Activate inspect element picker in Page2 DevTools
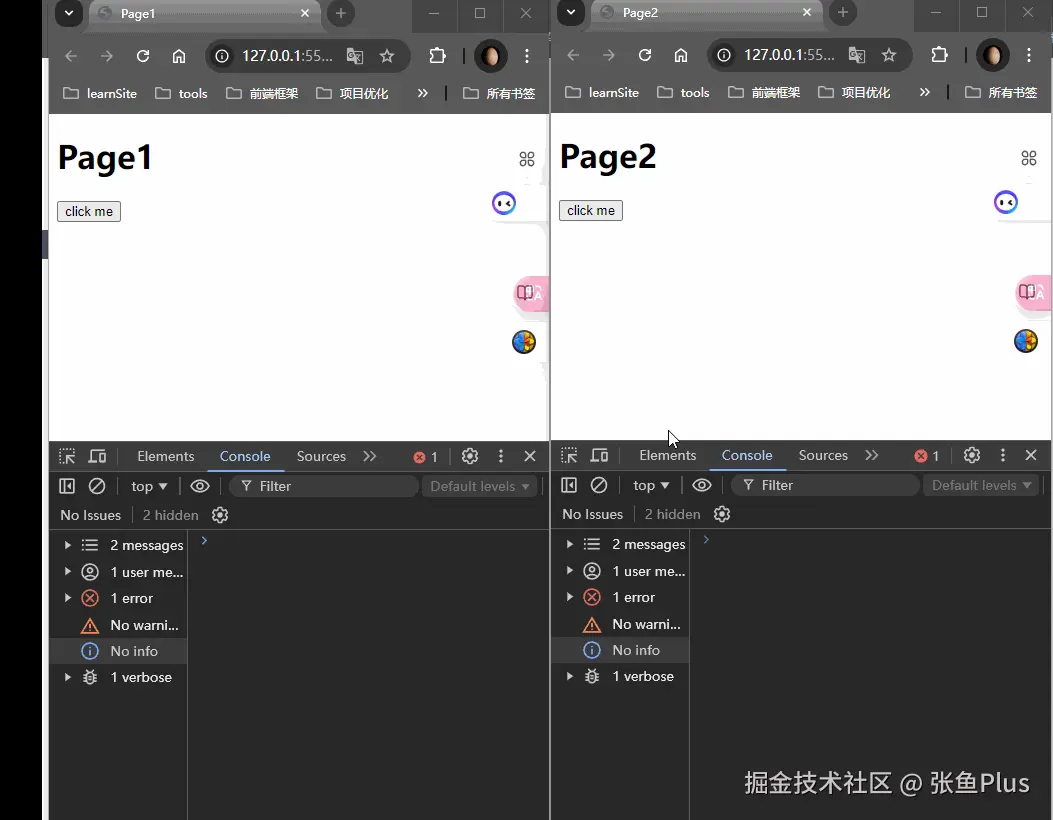Image resolution: width=1053 pixels, height=820 pixels. point(569,455)
